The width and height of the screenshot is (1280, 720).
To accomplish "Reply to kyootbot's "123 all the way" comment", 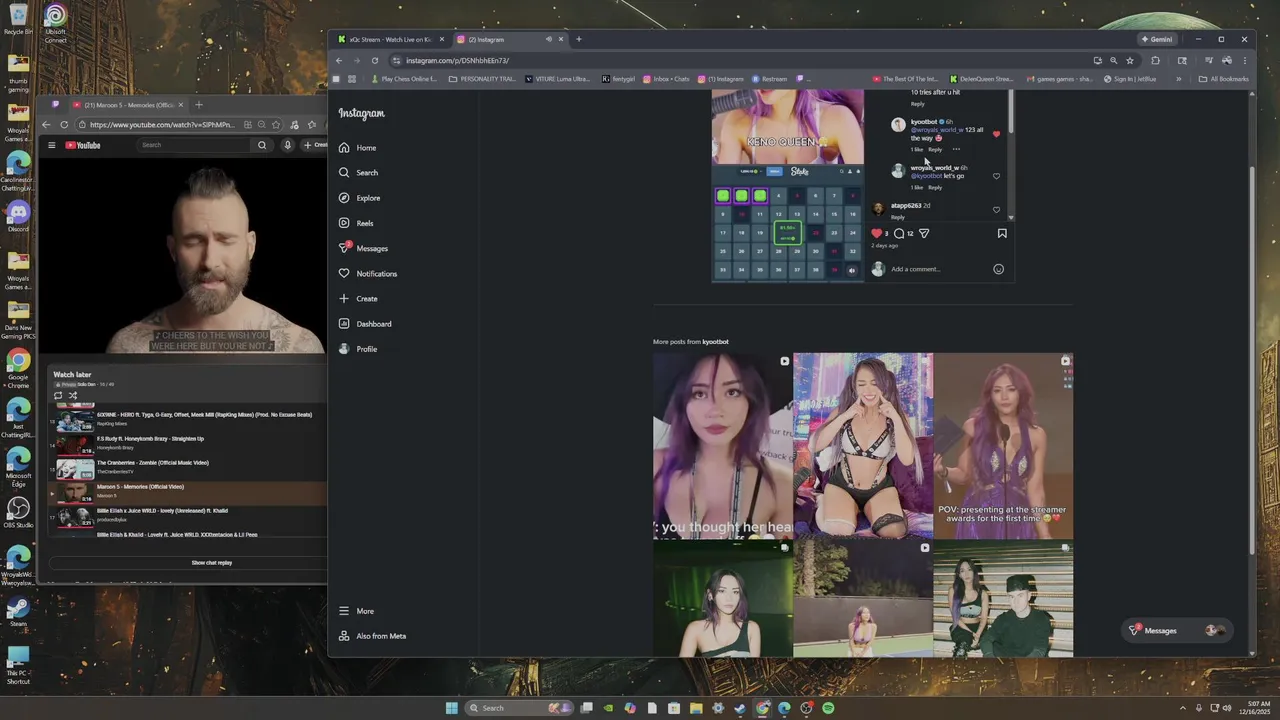I will tap(935, 149).
